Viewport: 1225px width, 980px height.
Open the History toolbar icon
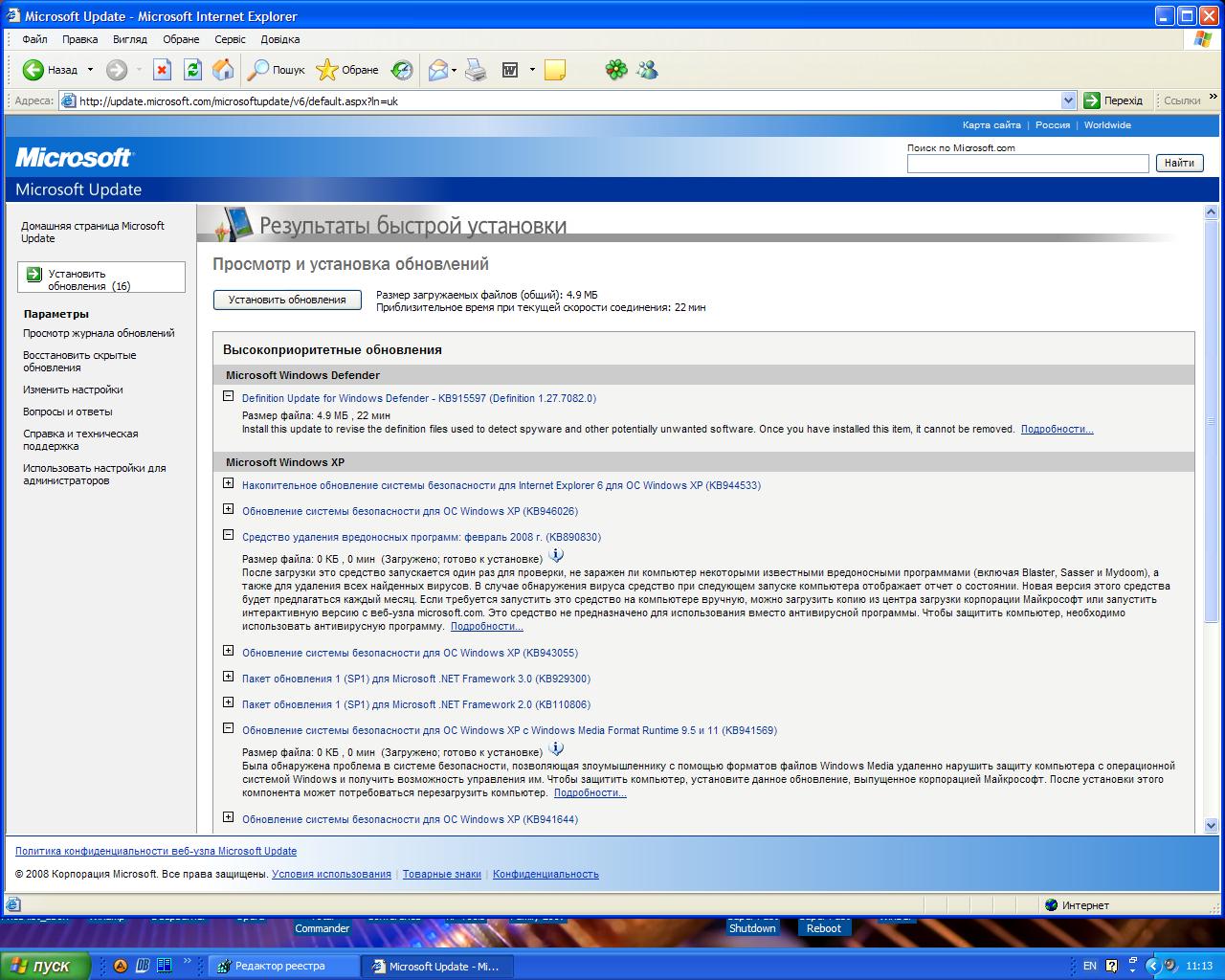402,70
